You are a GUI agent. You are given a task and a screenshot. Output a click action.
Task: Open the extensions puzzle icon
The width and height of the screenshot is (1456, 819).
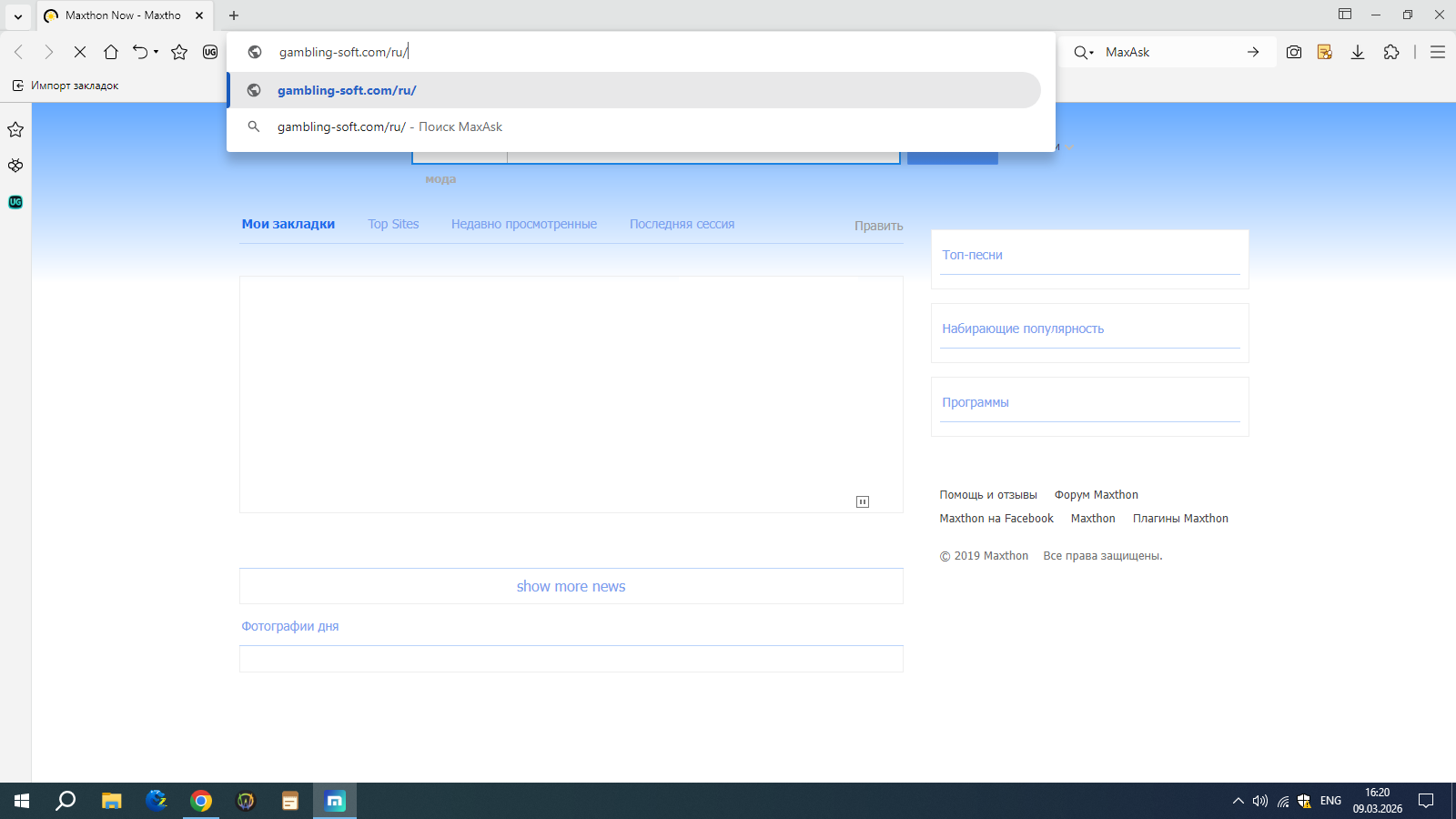[1391, 52]
